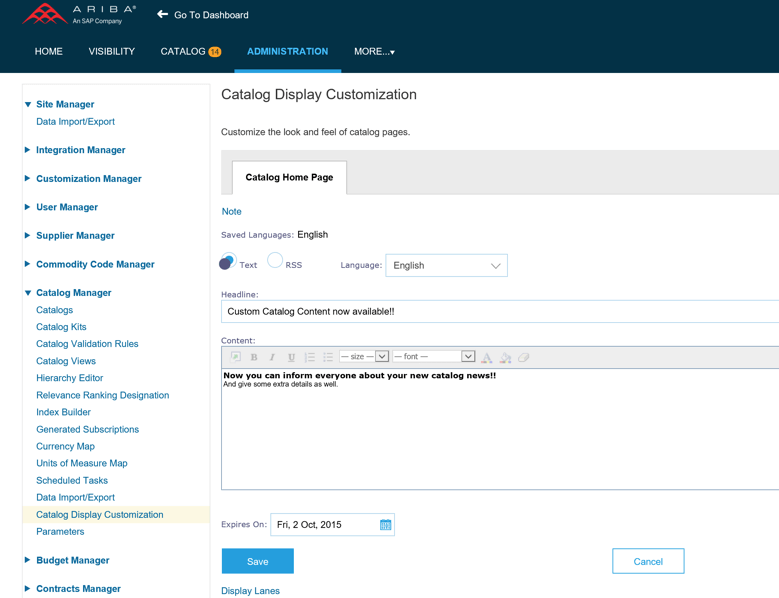Open the Catalog Views link
The image size is (779, 598).
pyautogui.click(x=66, y=361)
